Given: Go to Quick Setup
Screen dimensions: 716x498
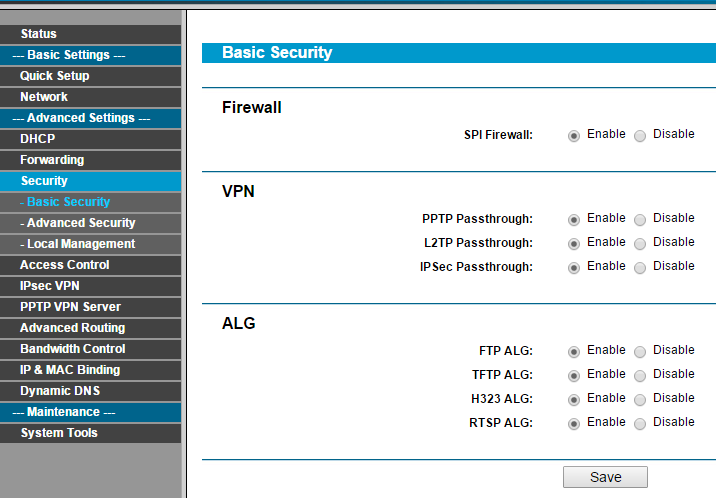Looking at the screenshot, I should pyautogui.click(x=55, y=76).
